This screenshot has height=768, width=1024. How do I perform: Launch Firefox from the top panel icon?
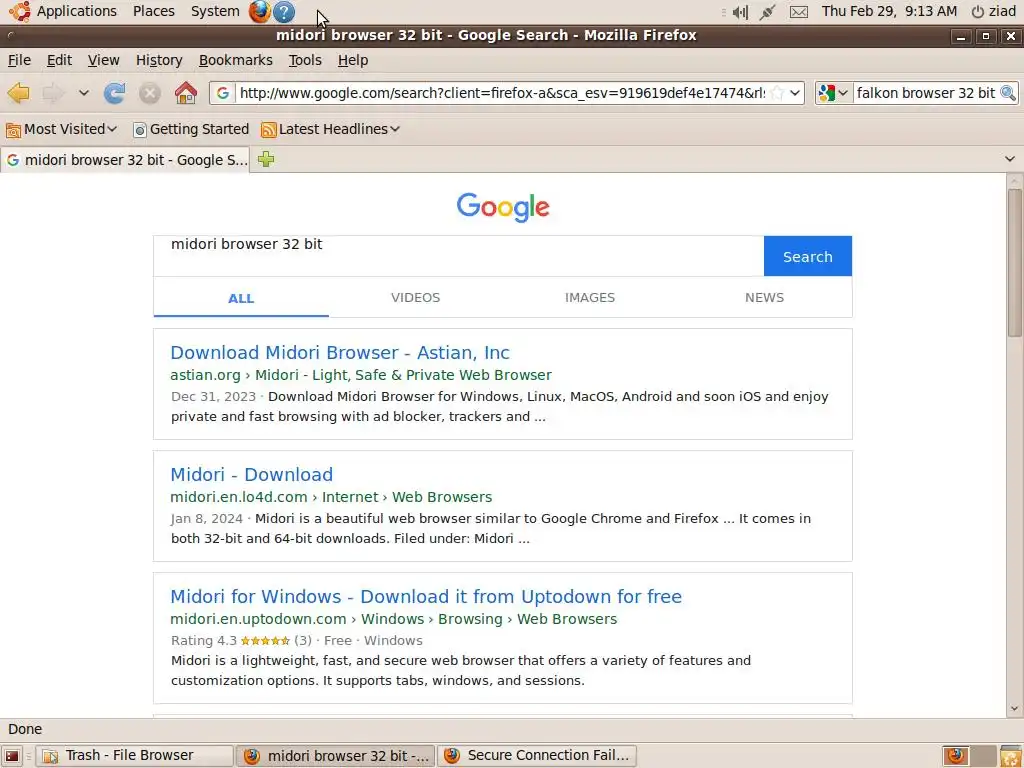[x=259, y=11]
